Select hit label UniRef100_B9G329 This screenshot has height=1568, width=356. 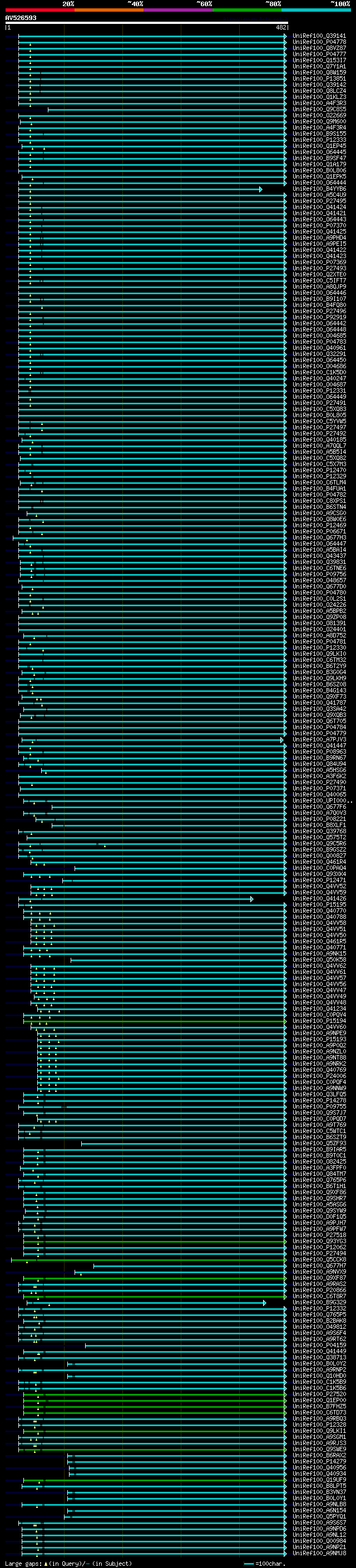(x=319, y=1303)
